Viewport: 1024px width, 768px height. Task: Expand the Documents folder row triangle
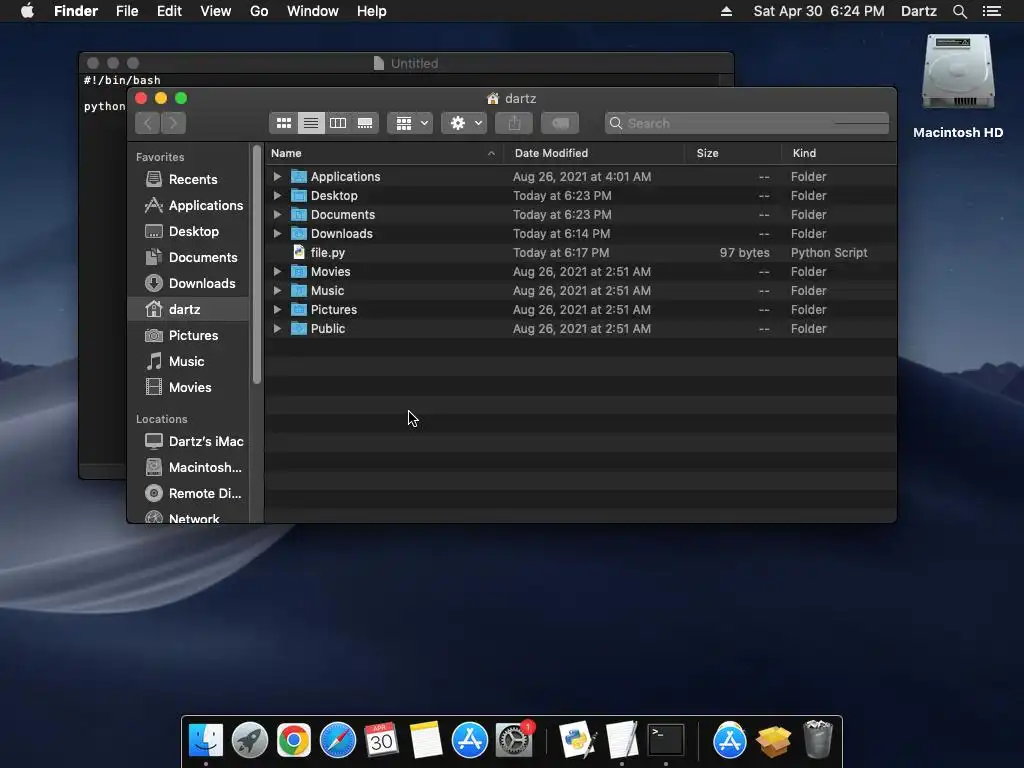coord(277,214)
